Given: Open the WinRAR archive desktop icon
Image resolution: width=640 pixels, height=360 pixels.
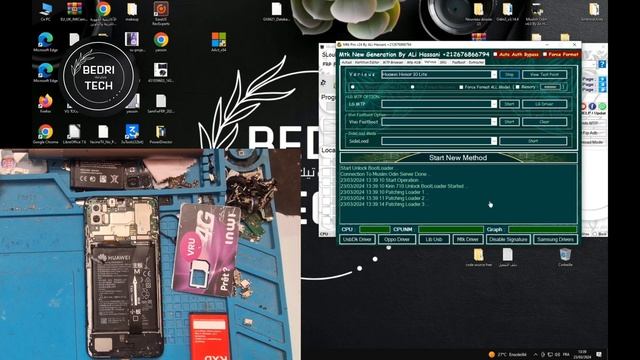Looking at the screenshot, I should 74,11.
